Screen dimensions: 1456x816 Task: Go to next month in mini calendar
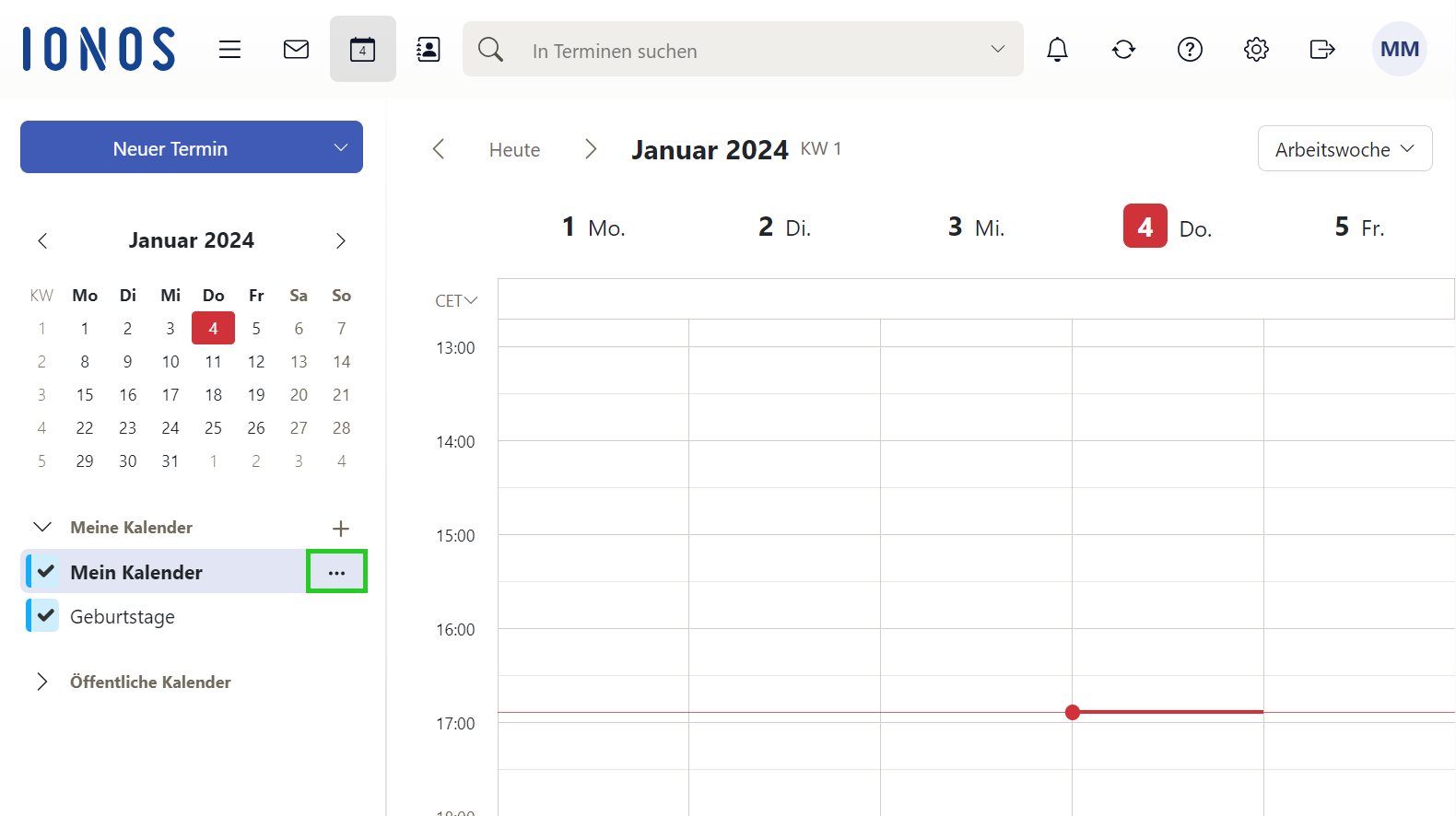click(341, 240)
